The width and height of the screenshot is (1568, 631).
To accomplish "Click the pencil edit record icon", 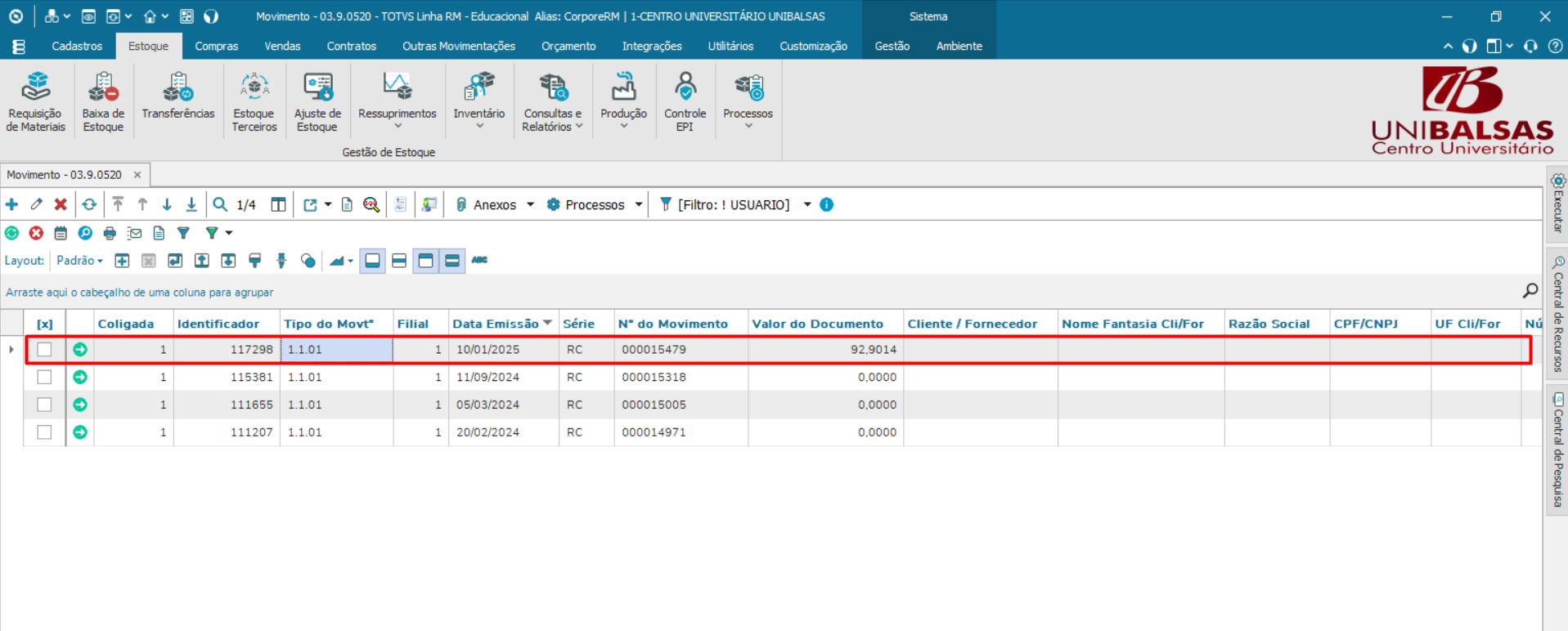I will coord(37,204).
